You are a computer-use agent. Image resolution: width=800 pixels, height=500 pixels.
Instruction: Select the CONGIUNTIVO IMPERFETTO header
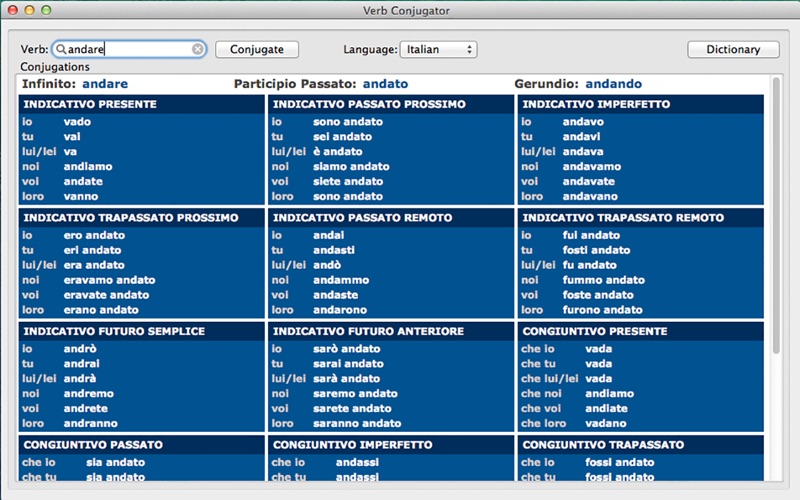391,445
